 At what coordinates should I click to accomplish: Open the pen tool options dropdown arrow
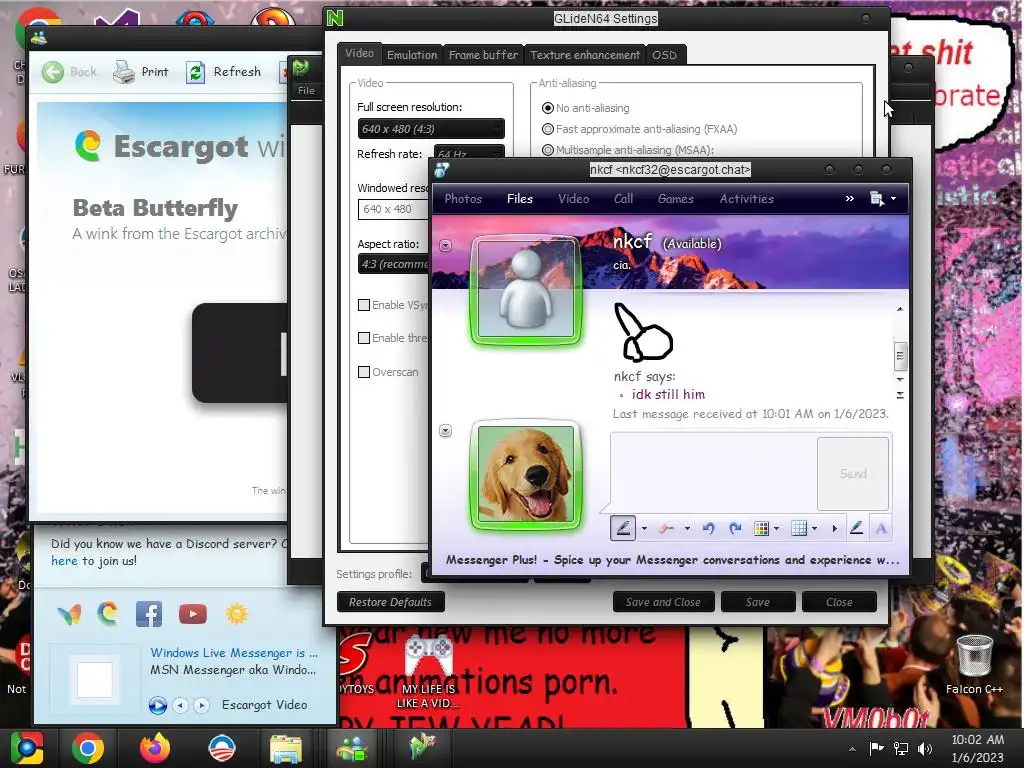point(645,528)
